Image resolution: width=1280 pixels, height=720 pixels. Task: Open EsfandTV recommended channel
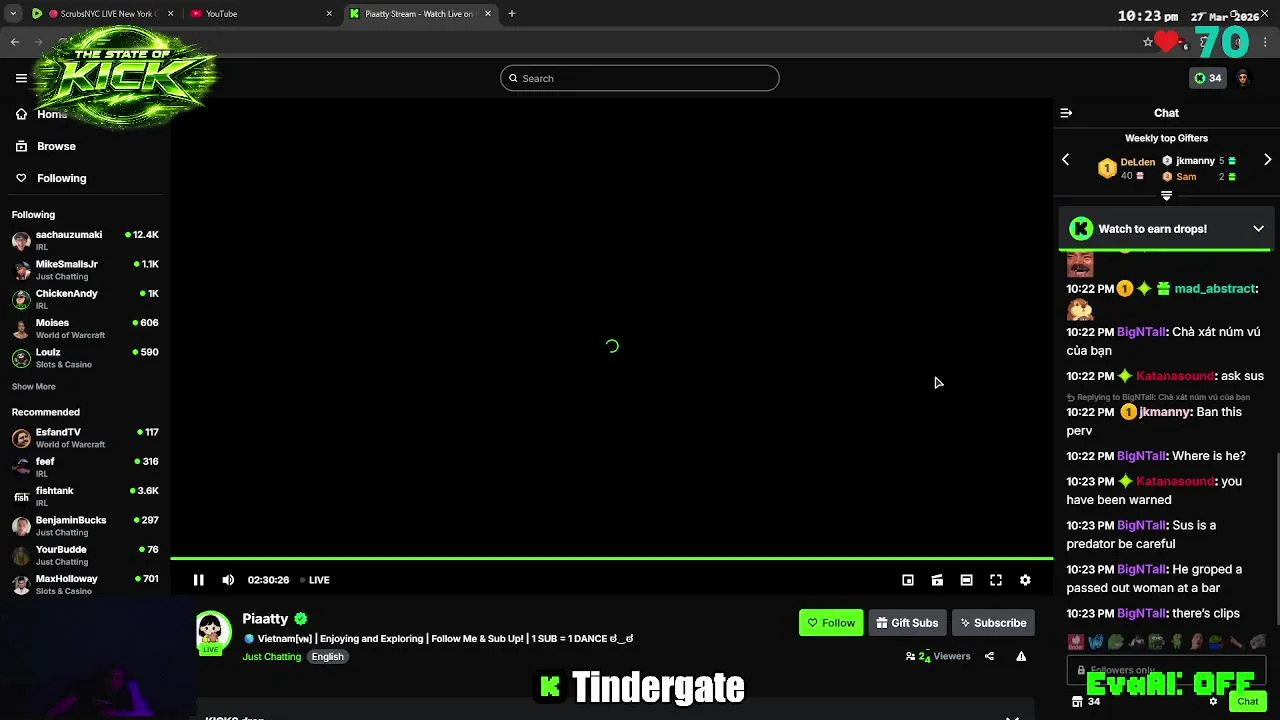tap(85, 438)
